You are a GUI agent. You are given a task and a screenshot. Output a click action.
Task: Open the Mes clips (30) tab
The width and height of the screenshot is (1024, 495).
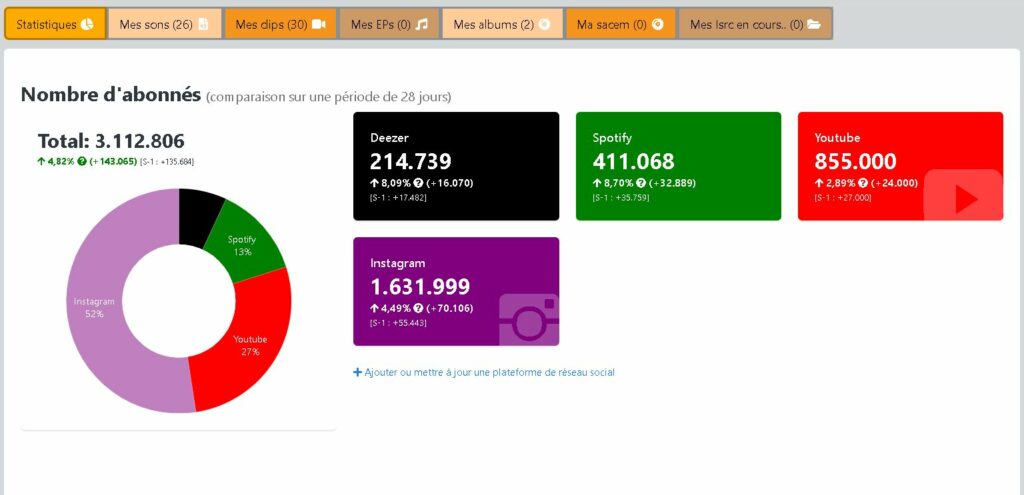click(x=280, y=24)
